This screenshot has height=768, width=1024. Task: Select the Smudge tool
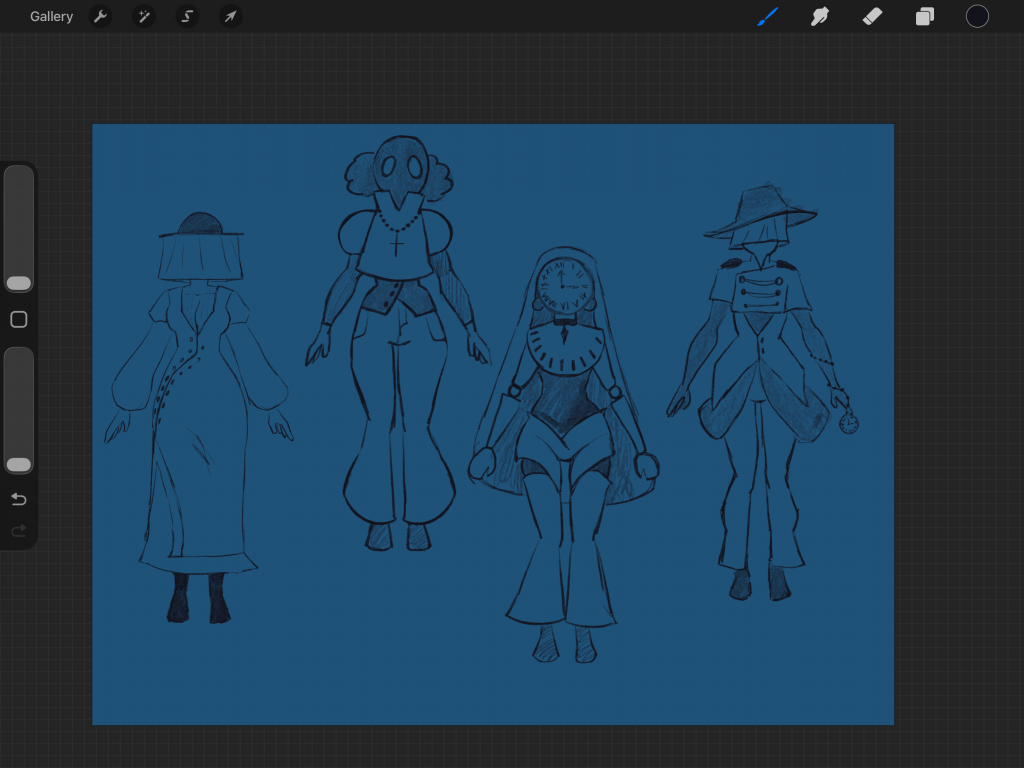coord(820,17)
